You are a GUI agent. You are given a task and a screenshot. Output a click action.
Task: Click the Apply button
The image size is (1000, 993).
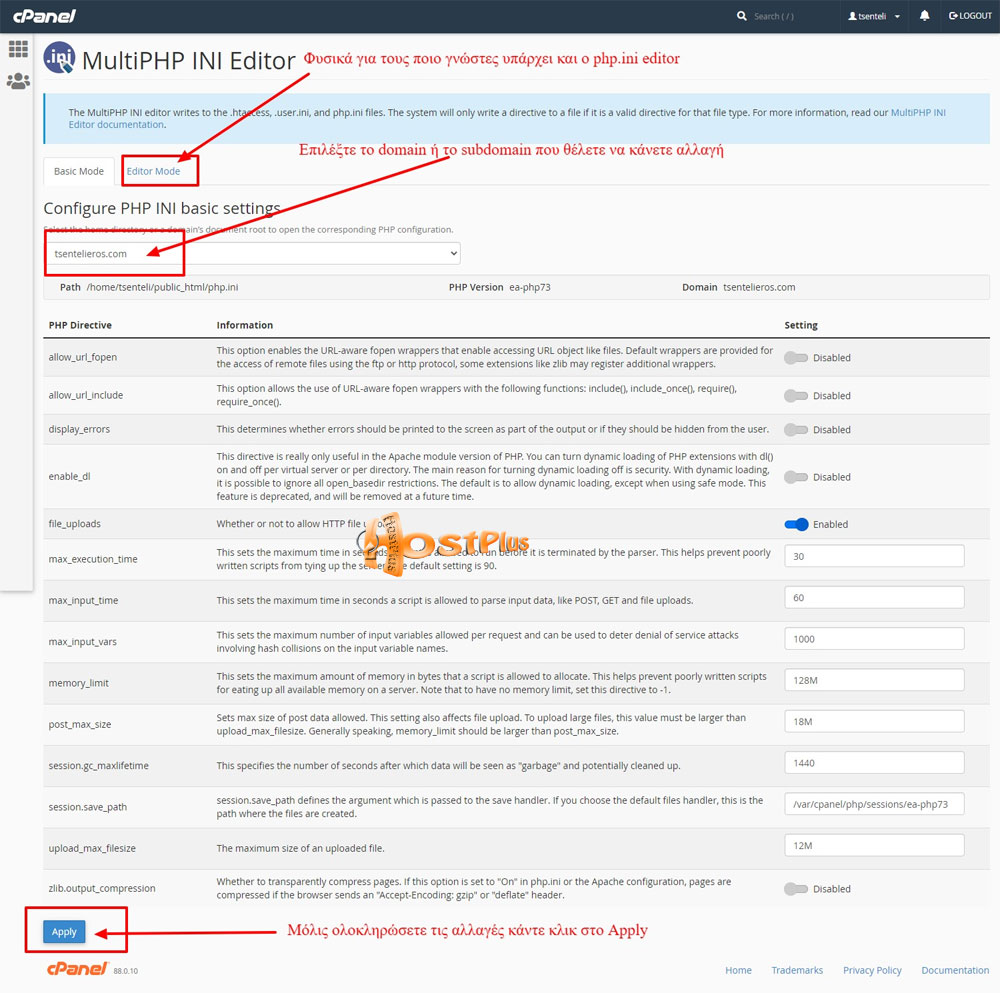[x=63, y=931]
